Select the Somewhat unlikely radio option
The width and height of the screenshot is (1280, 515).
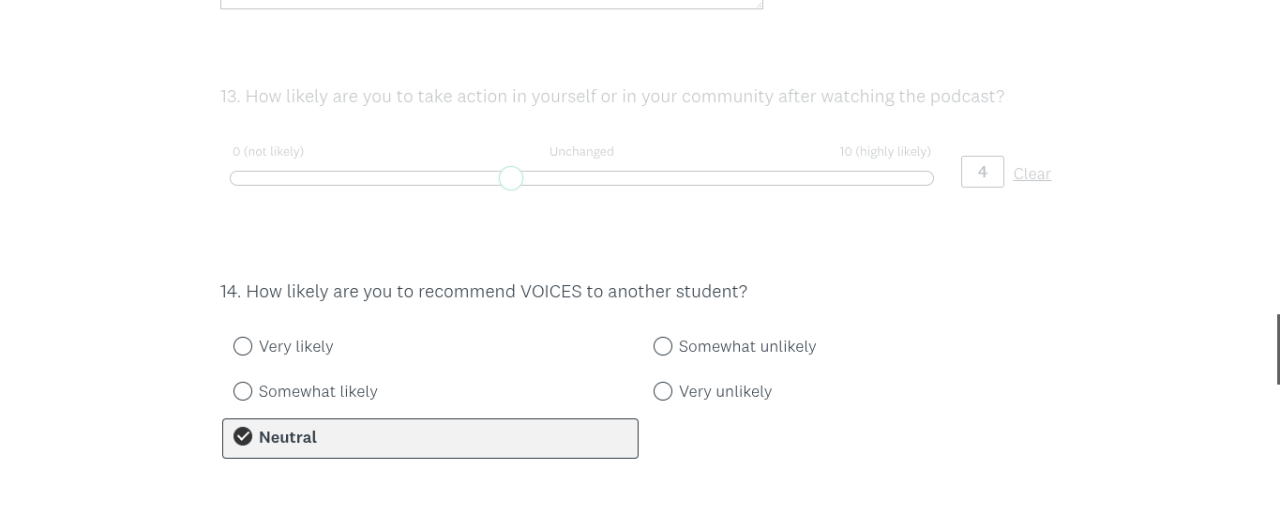point(662,346)
